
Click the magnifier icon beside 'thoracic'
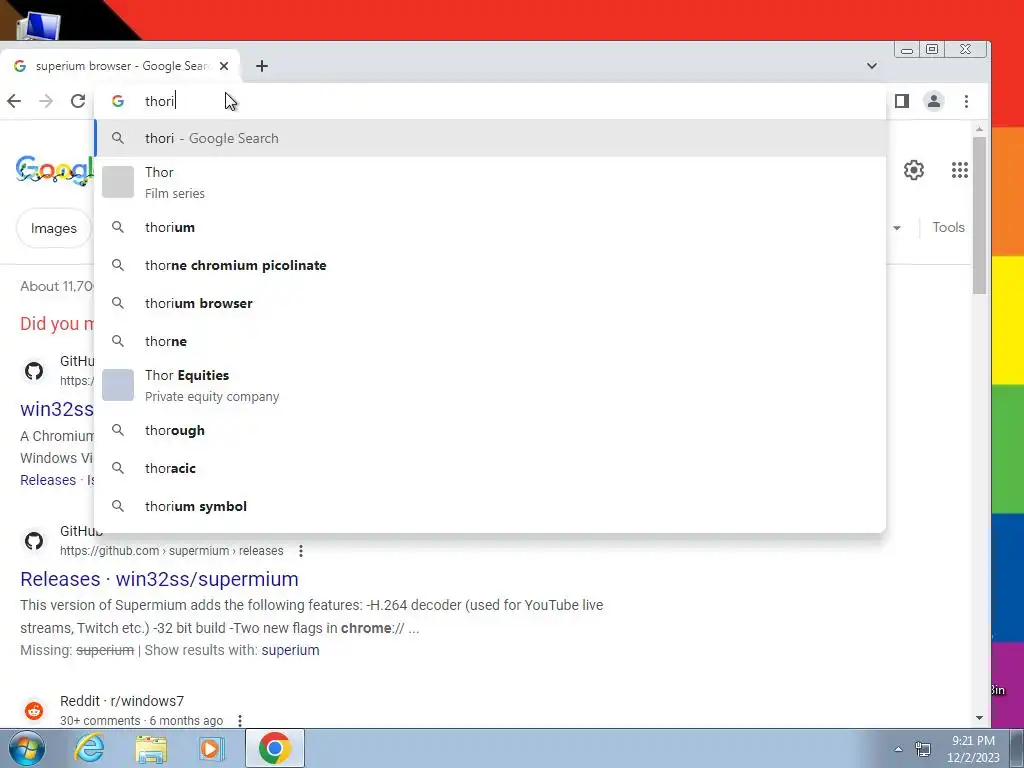(118, 468)
